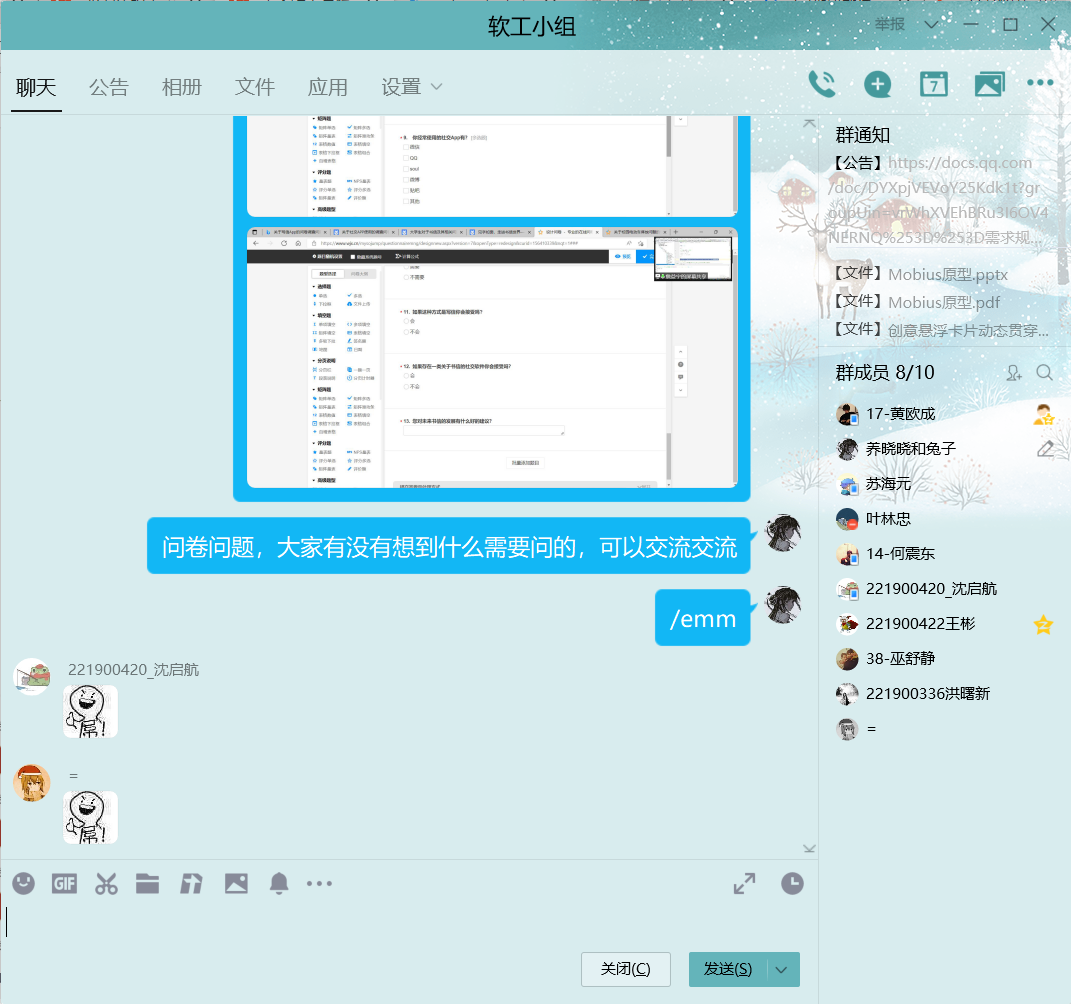The image size is (1071, 1004).
Task: Open the second questionnaire screenshot image
Action: click(492, 357)
